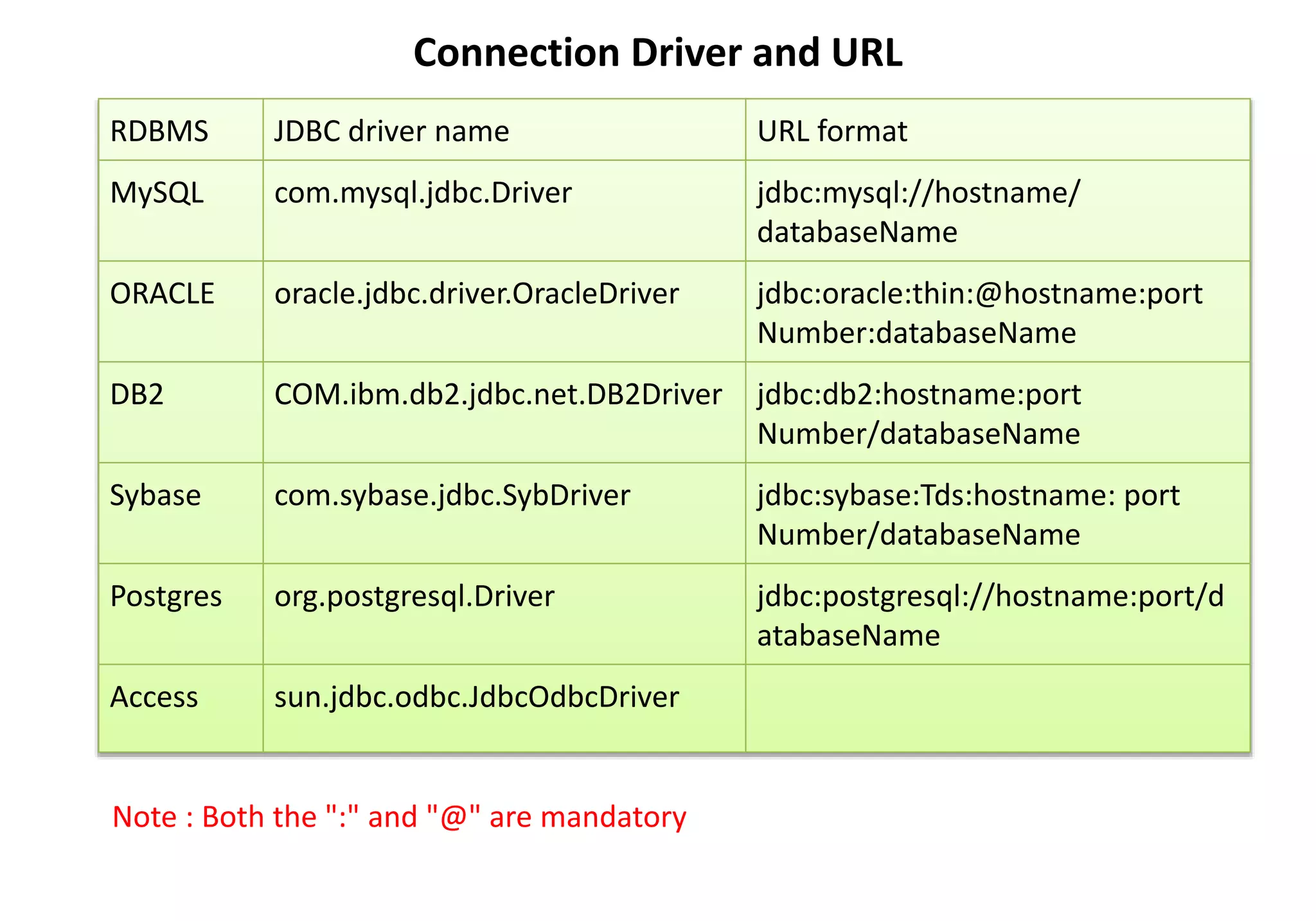Click the Sybase row label
1316x921 pixels.
coord(156,495)
